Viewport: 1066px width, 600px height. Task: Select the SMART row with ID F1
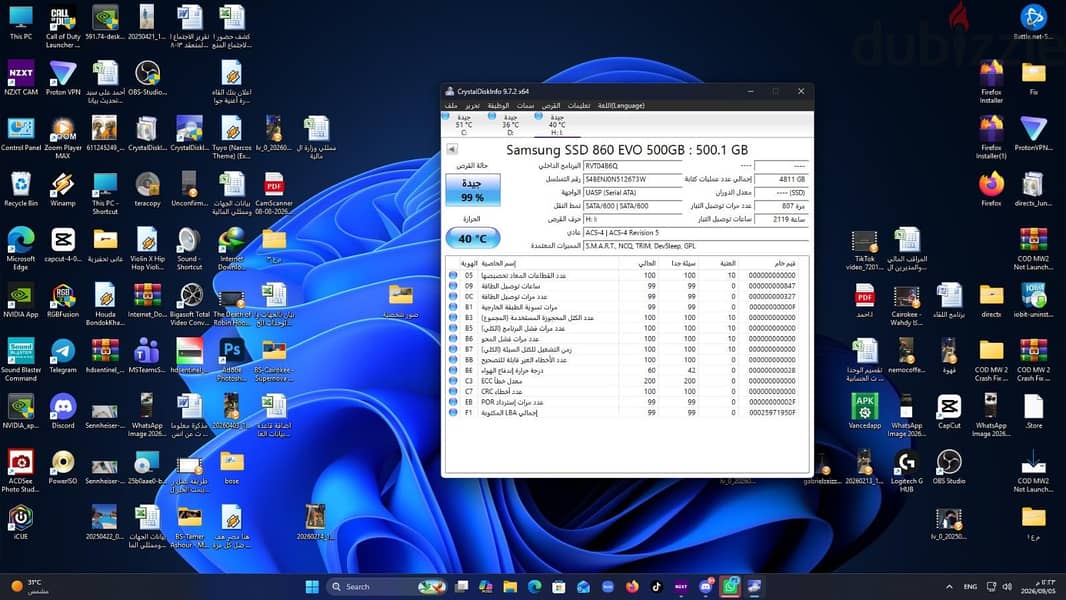coord(623,412)
